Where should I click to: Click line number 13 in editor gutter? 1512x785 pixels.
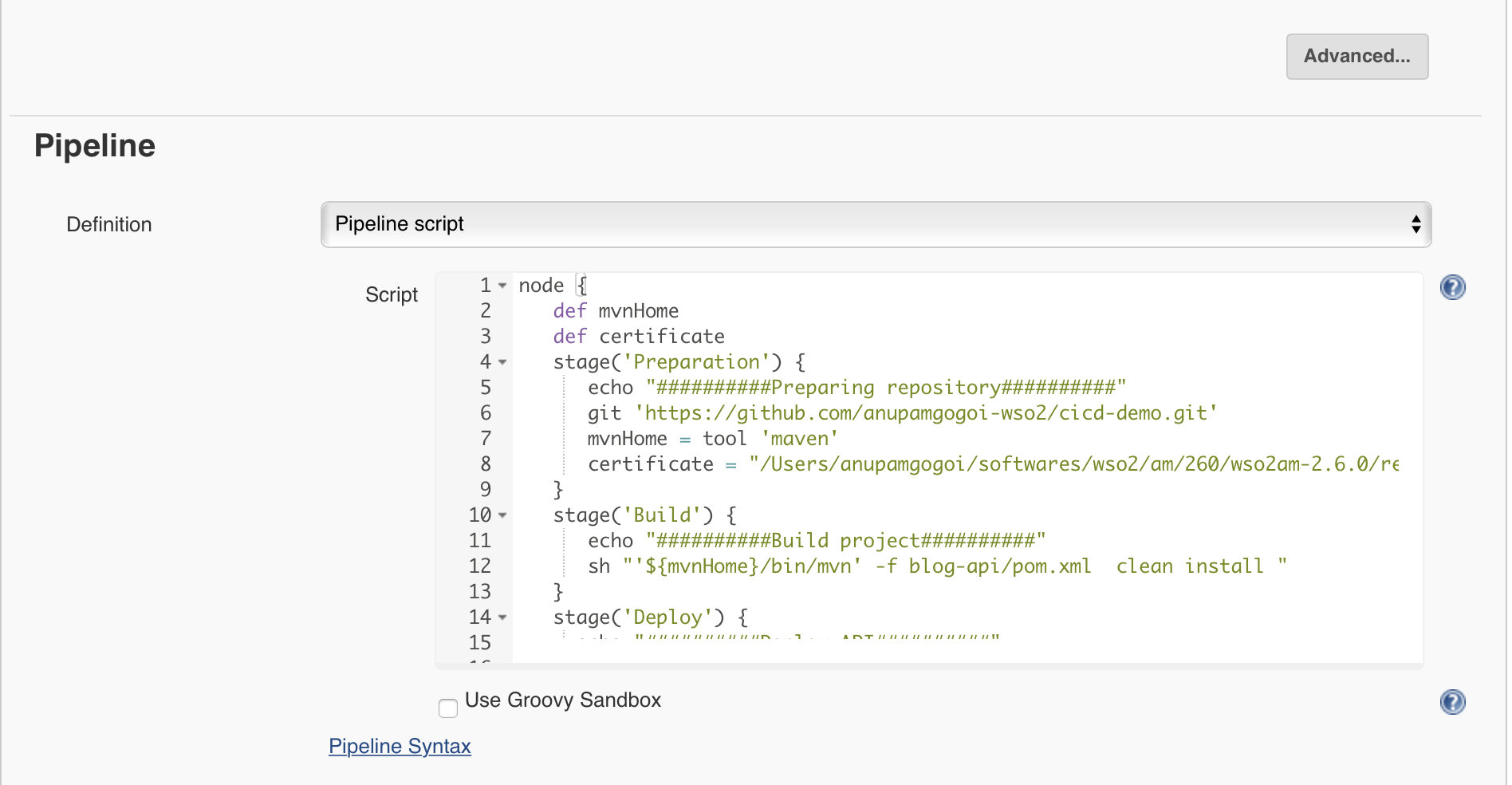480,592
